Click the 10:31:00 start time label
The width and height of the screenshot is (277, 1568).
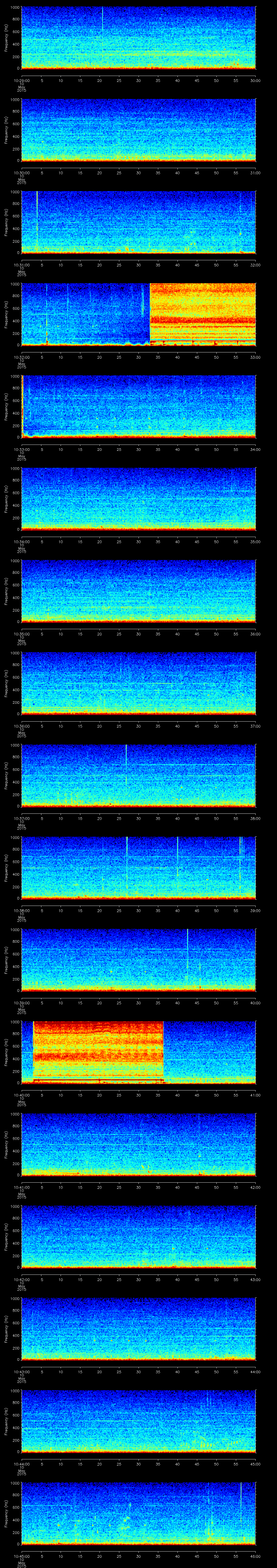(21, 265)
